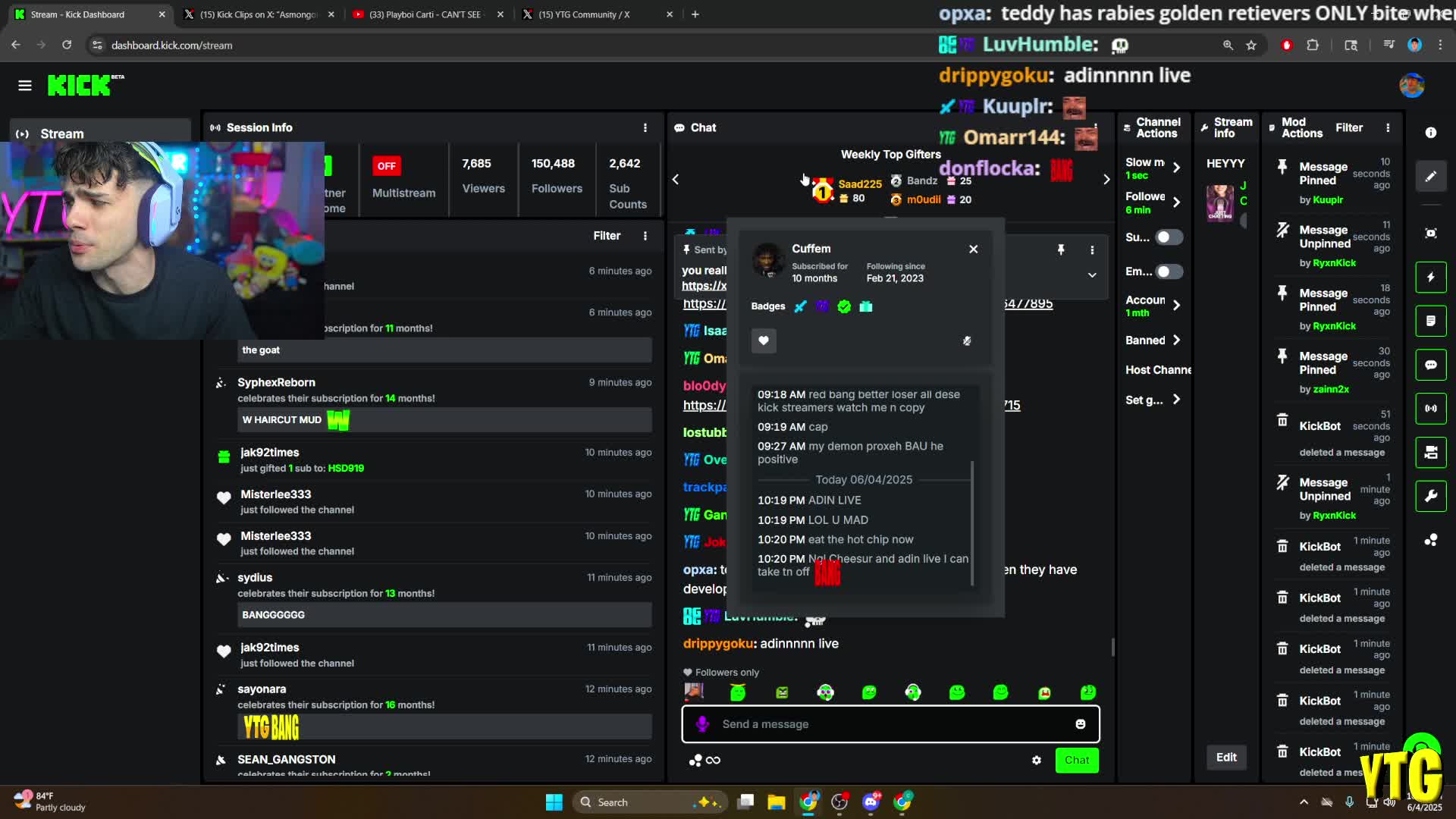Viewport: 1456px width, 819px height.
Task: Click the three-dots icon in right sidebar
Action: point(1431,541)
